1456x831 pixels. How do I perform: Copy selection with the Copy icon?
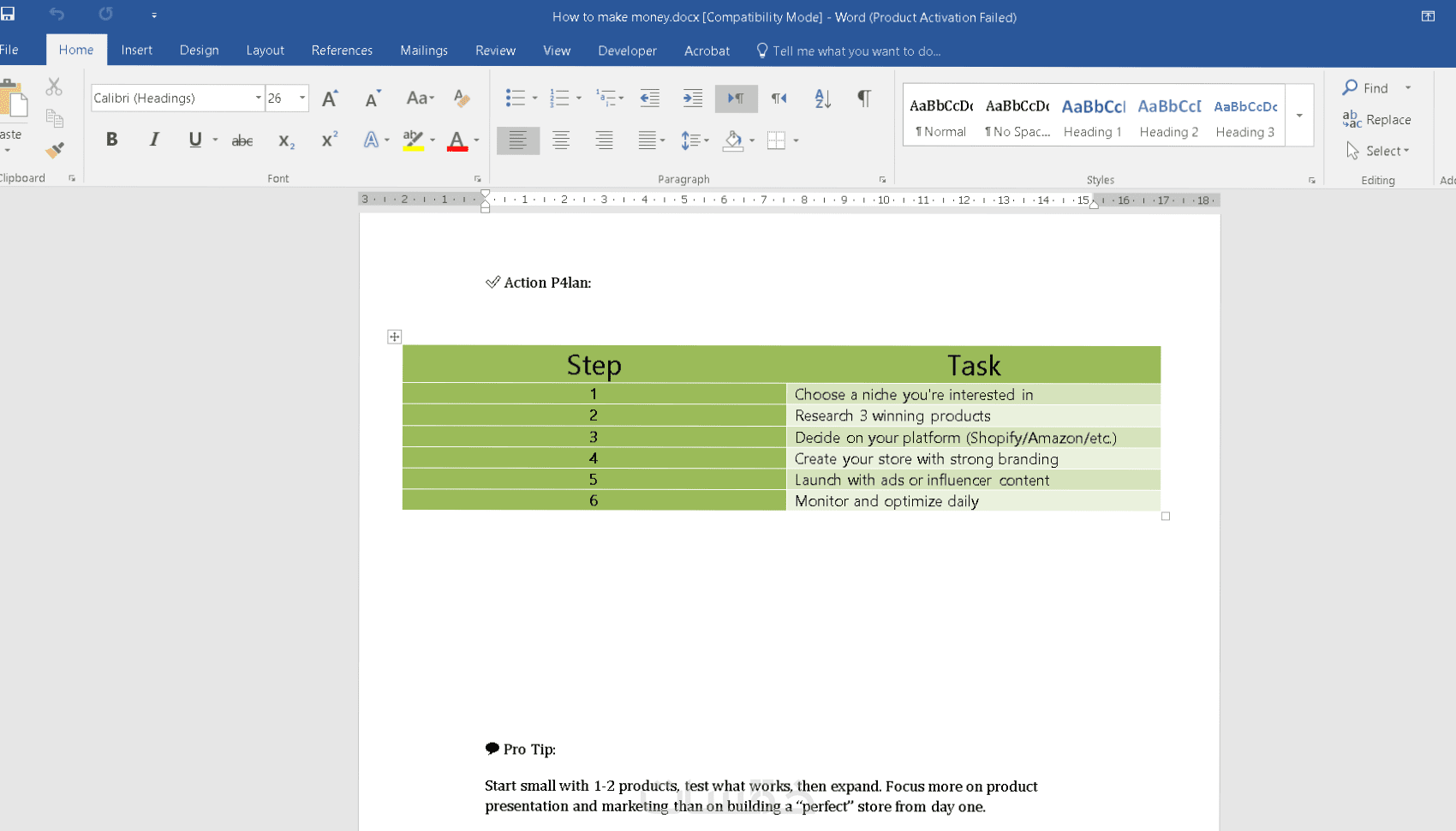click(55, 118)
